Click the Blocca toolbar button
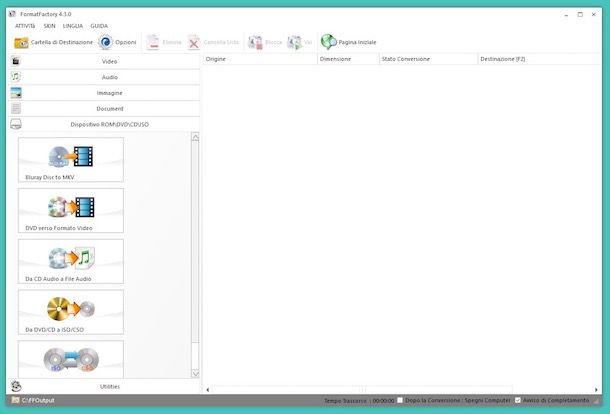 tap(265, 42)
